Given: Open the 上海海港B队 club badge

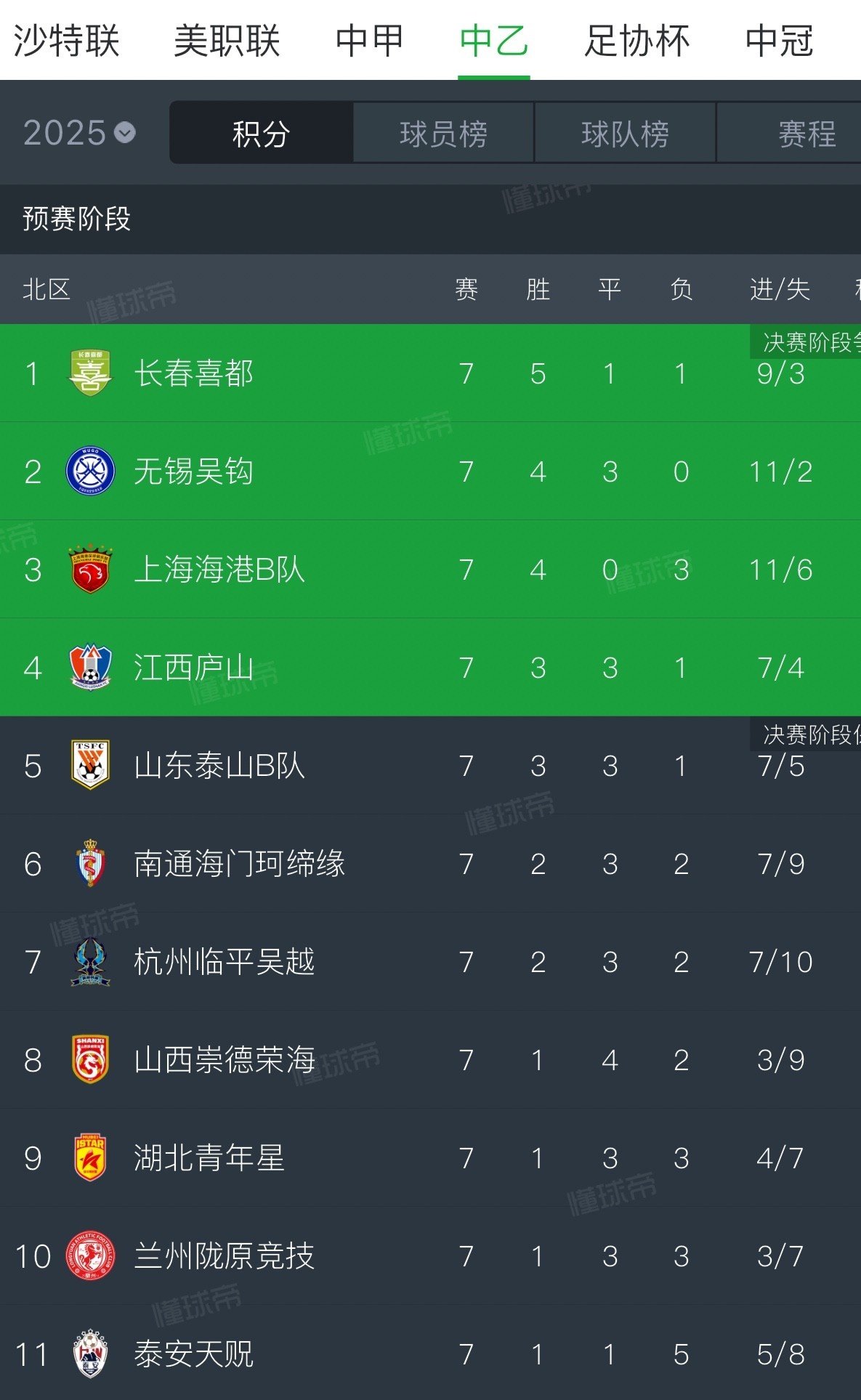Looking at the screenshot, I should click(89, 570).
